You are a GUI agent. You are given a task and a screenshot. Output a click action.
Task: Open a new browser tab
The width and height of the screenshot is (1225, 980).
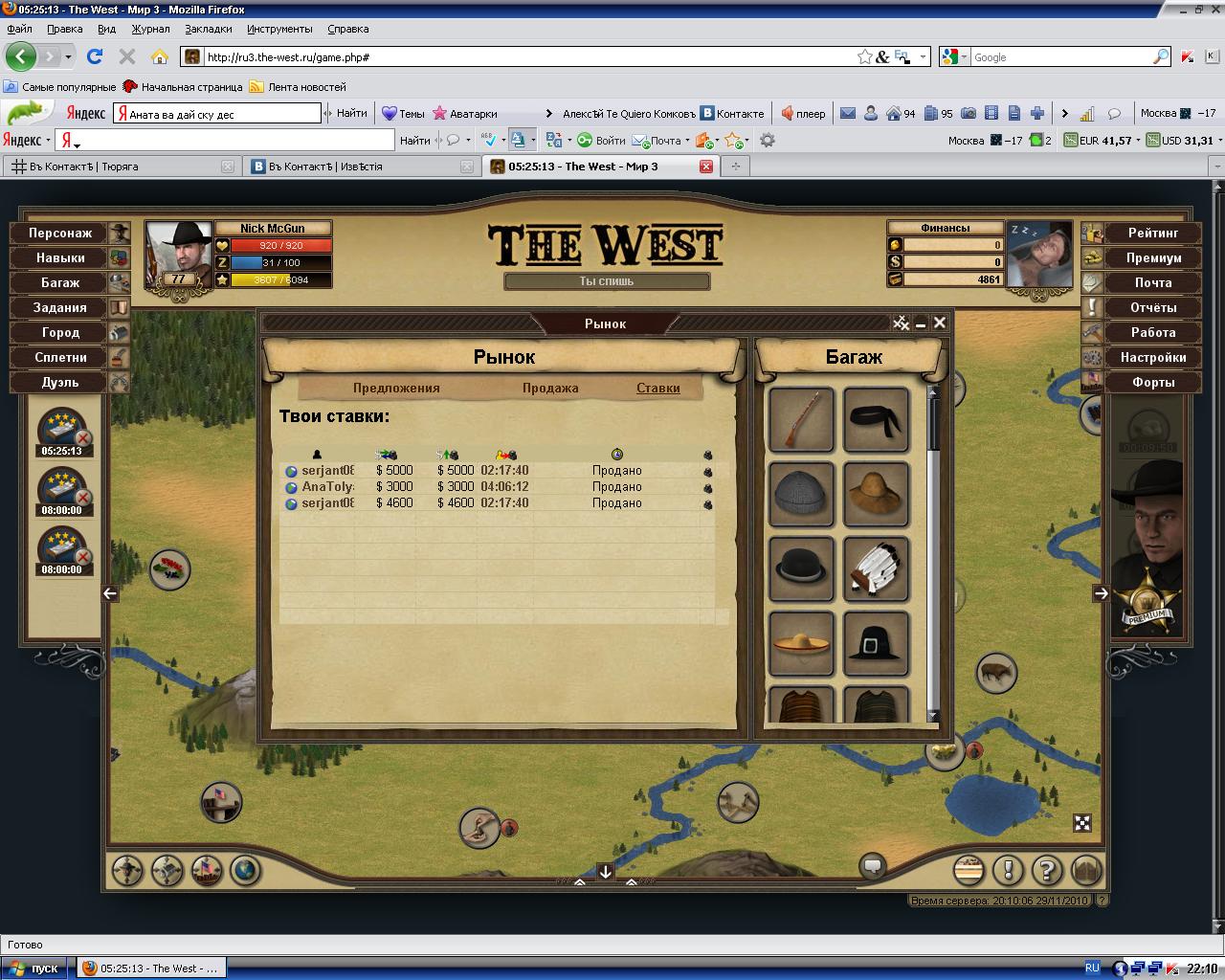click(x=736, y=167)
